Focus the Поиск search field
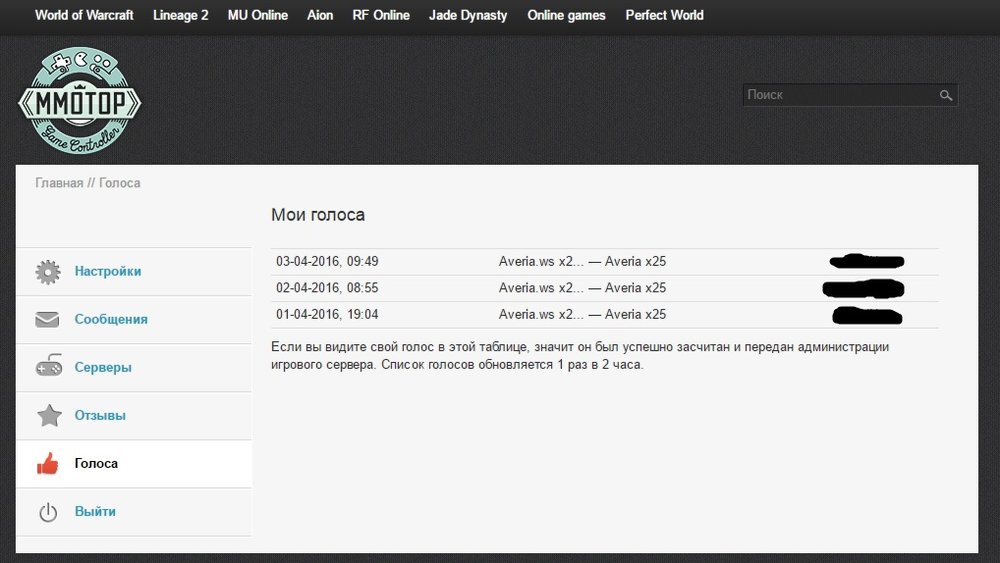The image size is (1000, 563). coord(838,95)
